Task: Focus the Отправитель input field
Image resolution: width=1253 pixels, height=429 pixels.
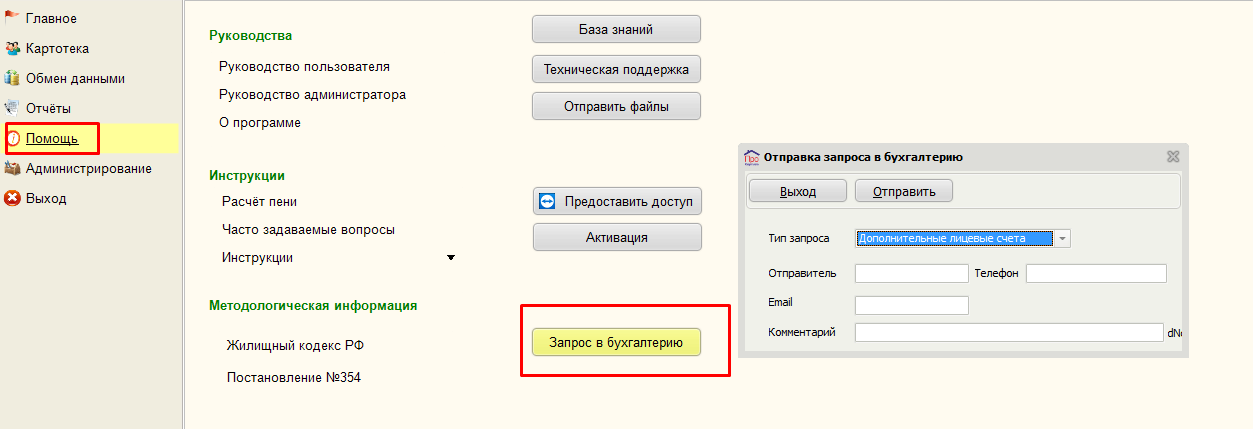Action: (x=912, y=273)
